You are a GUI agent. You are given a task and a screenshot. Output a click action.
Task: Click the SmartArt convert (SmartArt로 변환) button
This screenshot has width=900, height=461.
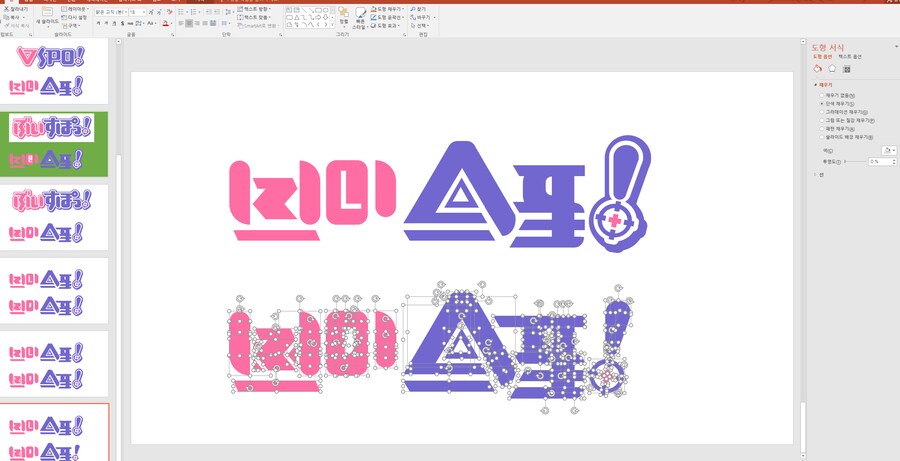(x=258, y=26)
